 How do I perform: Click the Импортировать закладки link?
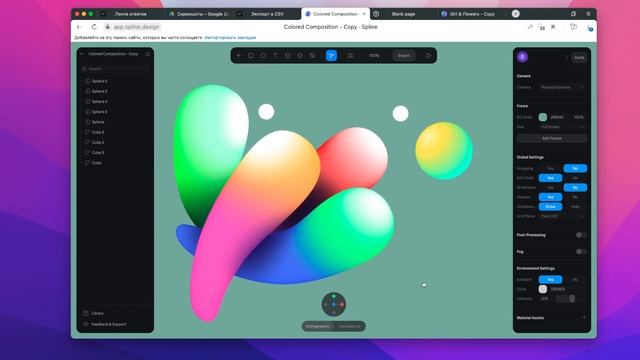click(x=230, y=38)
